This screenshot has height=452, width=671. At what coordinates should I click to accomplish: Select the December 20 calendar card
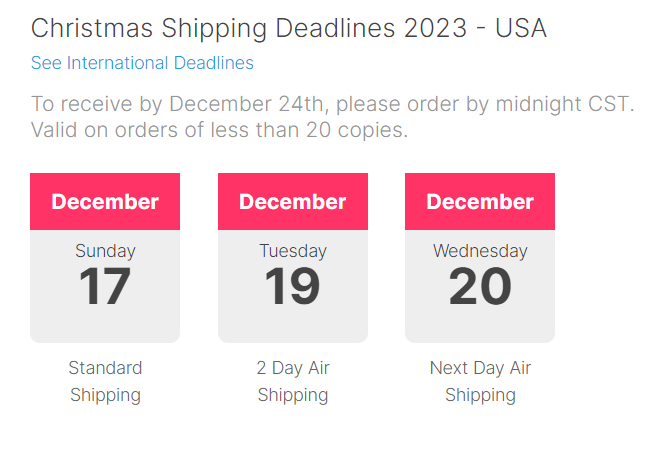coord(480,258)
